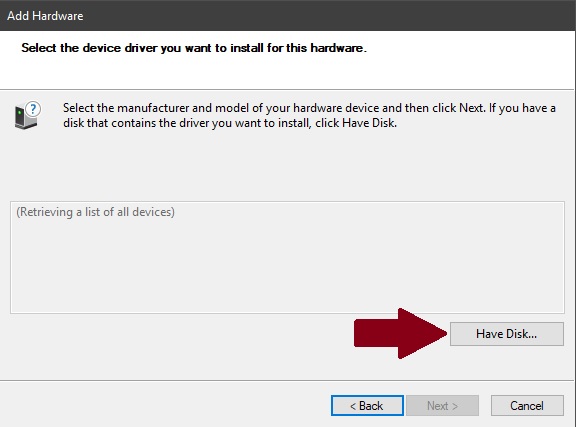This screenshot has width=576, height=427.
Task: Click the empty footer area left of Back
Action: [x=165, y=406]
